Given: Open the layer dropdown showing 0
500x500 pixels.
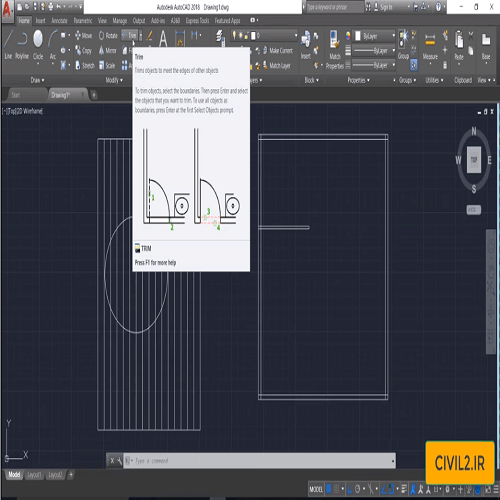Looking at the screenshot, I should [264, 35].
